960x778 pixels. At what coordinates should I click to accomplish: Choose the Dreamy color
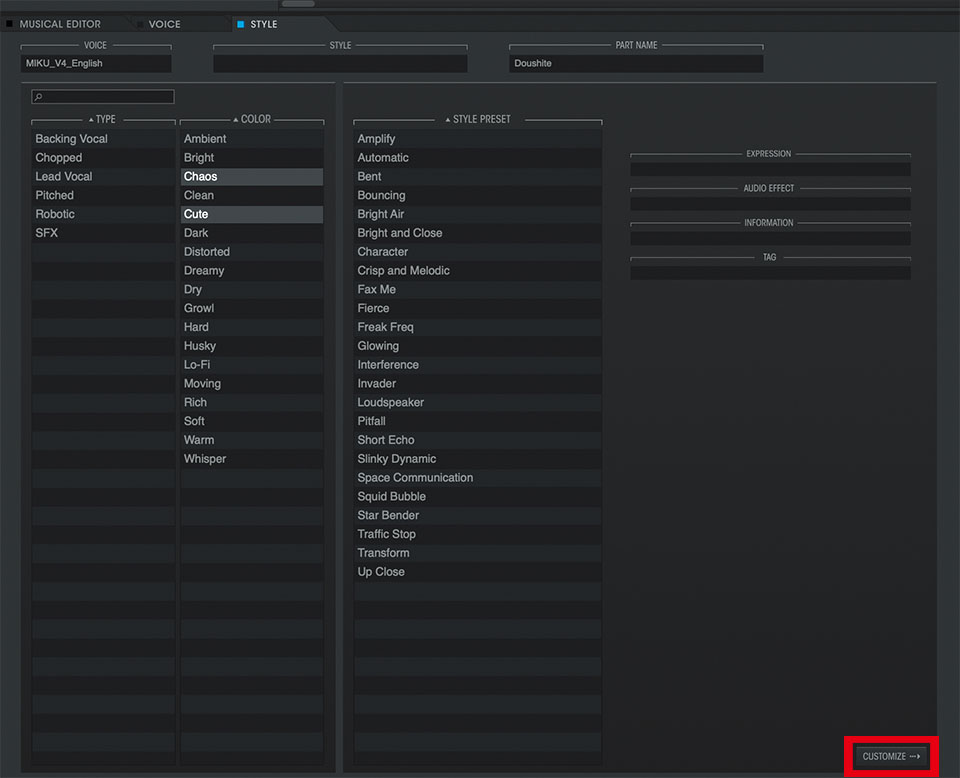click(x=252, y=271)
